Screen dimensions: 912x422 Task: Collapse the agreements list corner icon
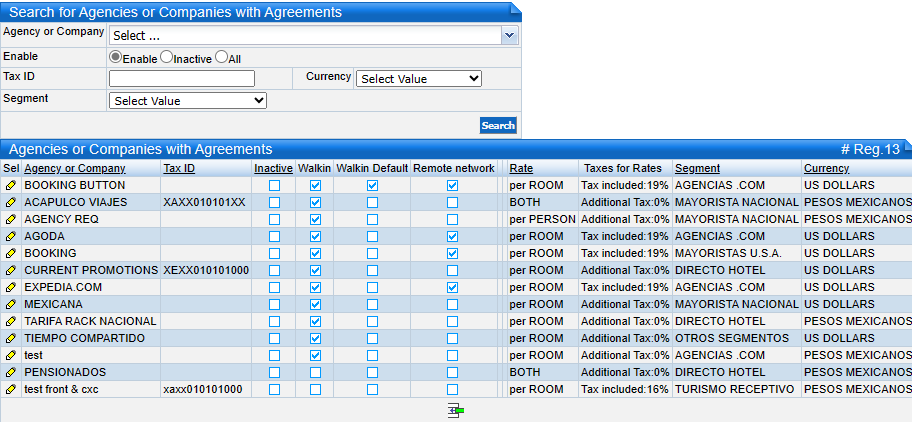pos(907,145)
